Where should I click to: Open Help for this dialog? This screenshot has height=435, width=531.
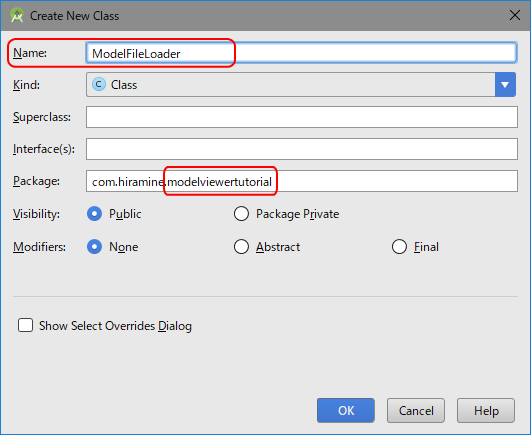coord(486,410)
